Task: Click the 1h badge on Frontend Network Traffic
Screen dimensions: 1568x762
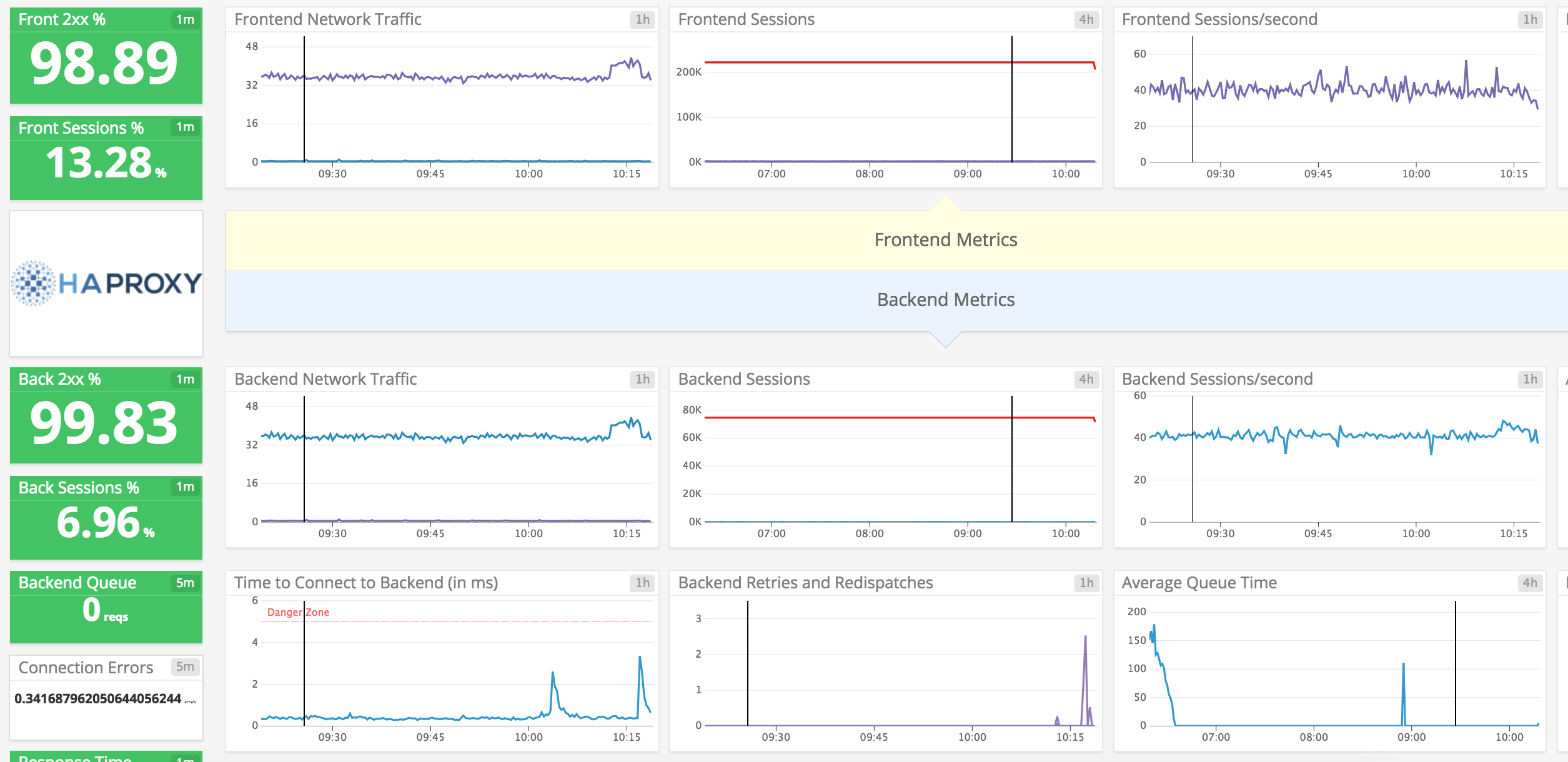Action: (642, 19)
